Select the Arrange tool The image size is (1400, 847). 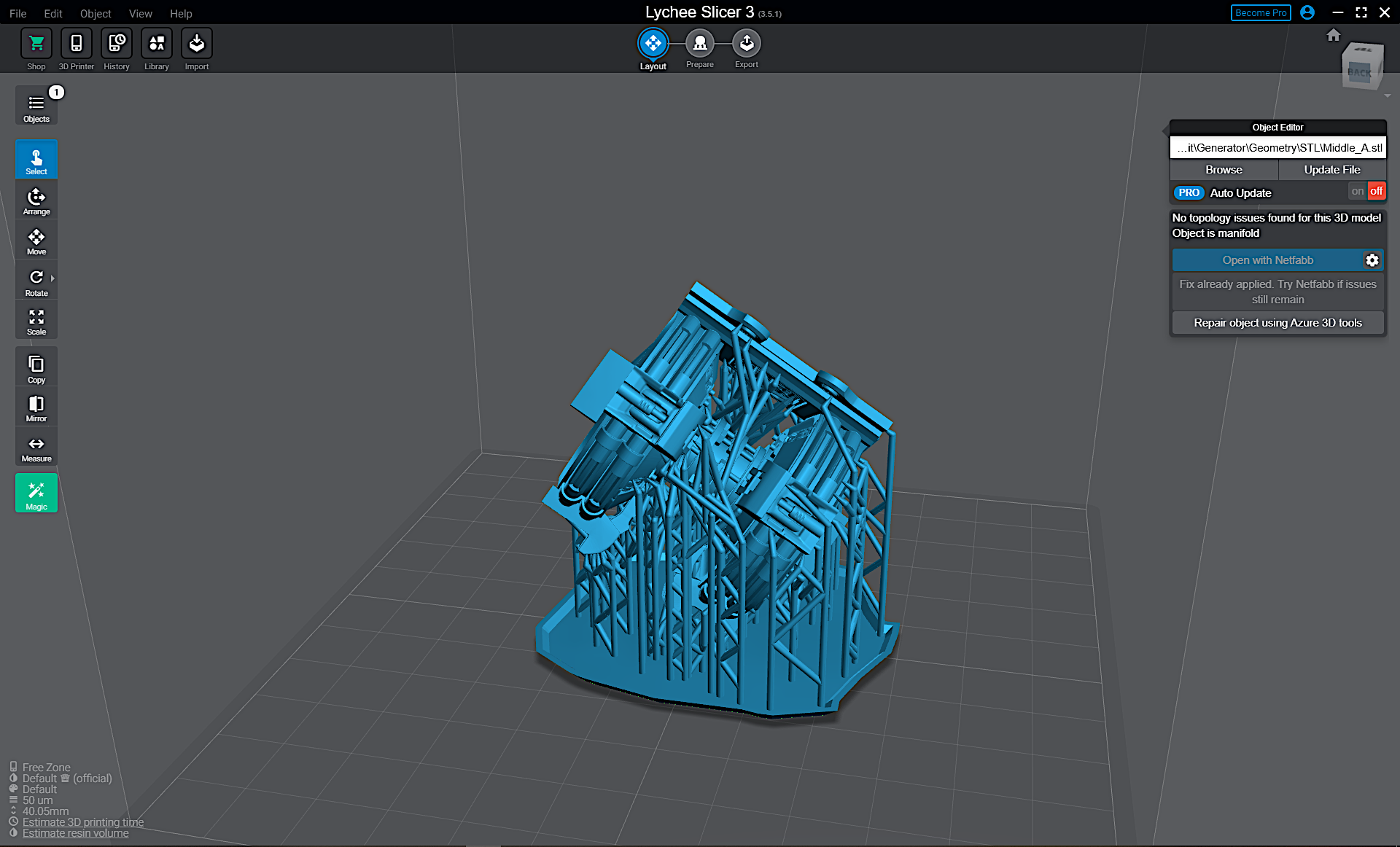36,200
